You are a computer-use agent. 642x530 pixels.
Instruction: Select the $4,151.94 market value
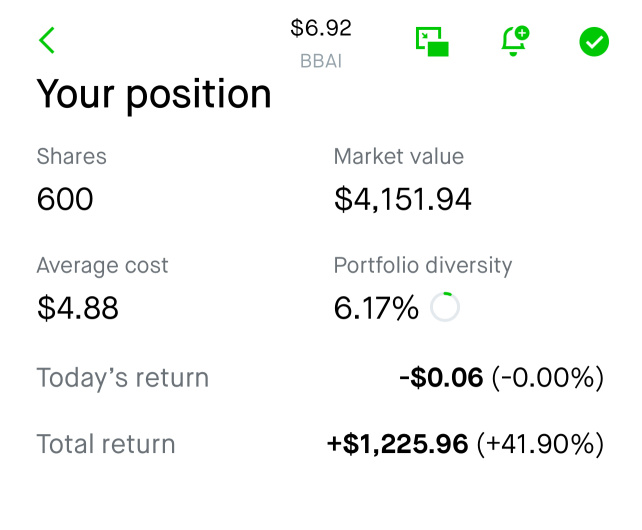[x=403, y=199]
